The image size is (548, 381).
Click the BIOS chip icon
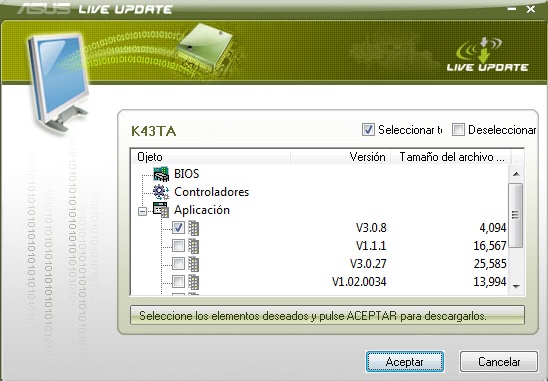[x=161, y=174]
